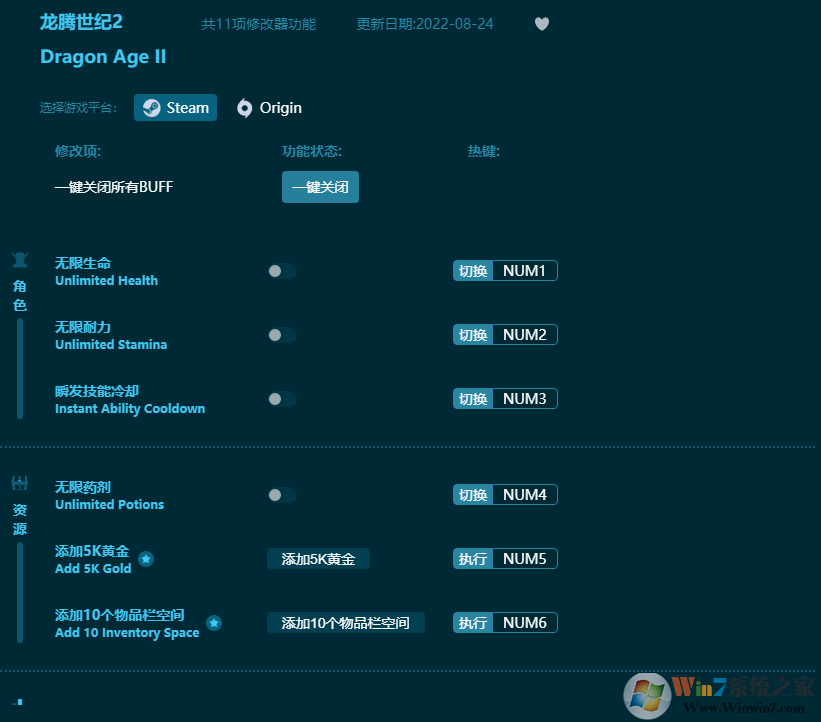Click the character category helmet icon
Viewport: 821px width, 722px height.
(x=20, y=260)
